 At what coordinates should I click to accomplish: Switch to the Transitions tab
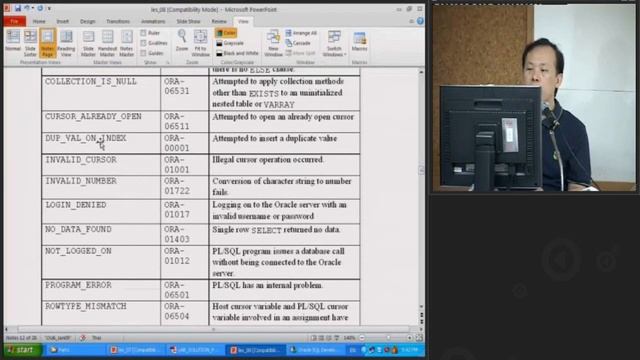click(118, 21)
